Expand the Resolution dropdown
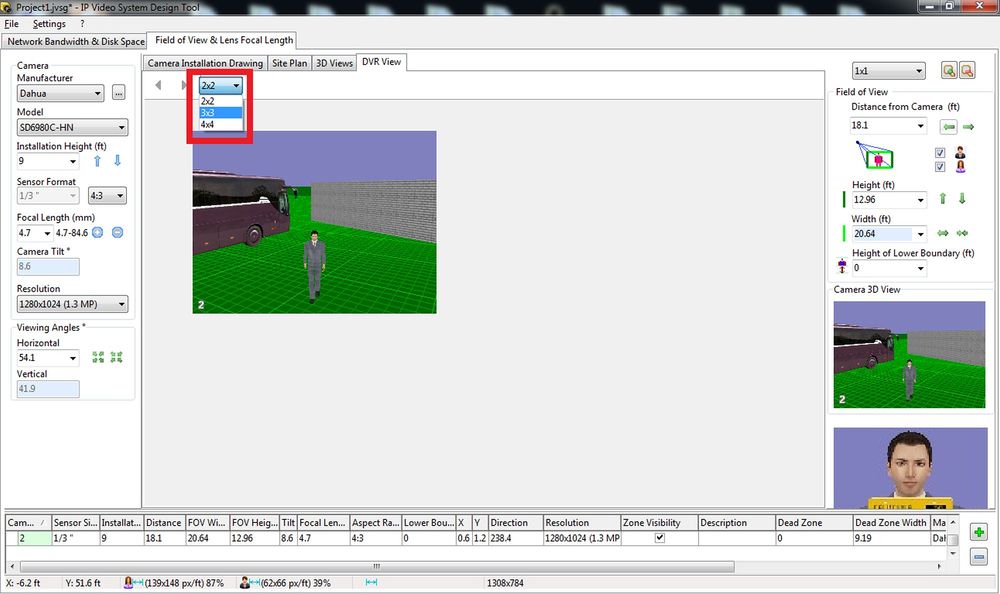Viewport: 1000px width, 594px height. tap(72, 305)
